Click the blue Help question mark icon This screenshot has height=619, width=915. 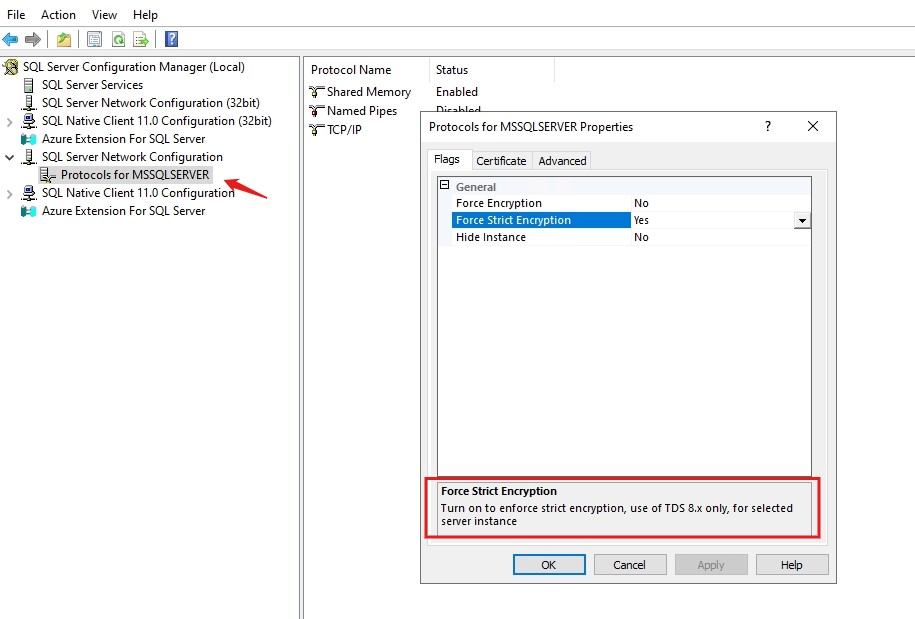(171, 40)
